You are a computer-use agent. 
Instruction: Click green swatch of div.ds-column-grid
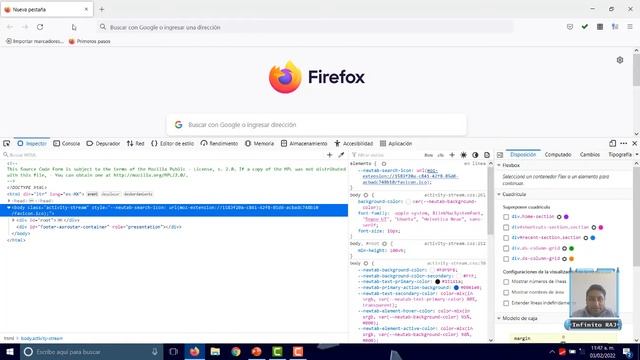tap(571, 249)
